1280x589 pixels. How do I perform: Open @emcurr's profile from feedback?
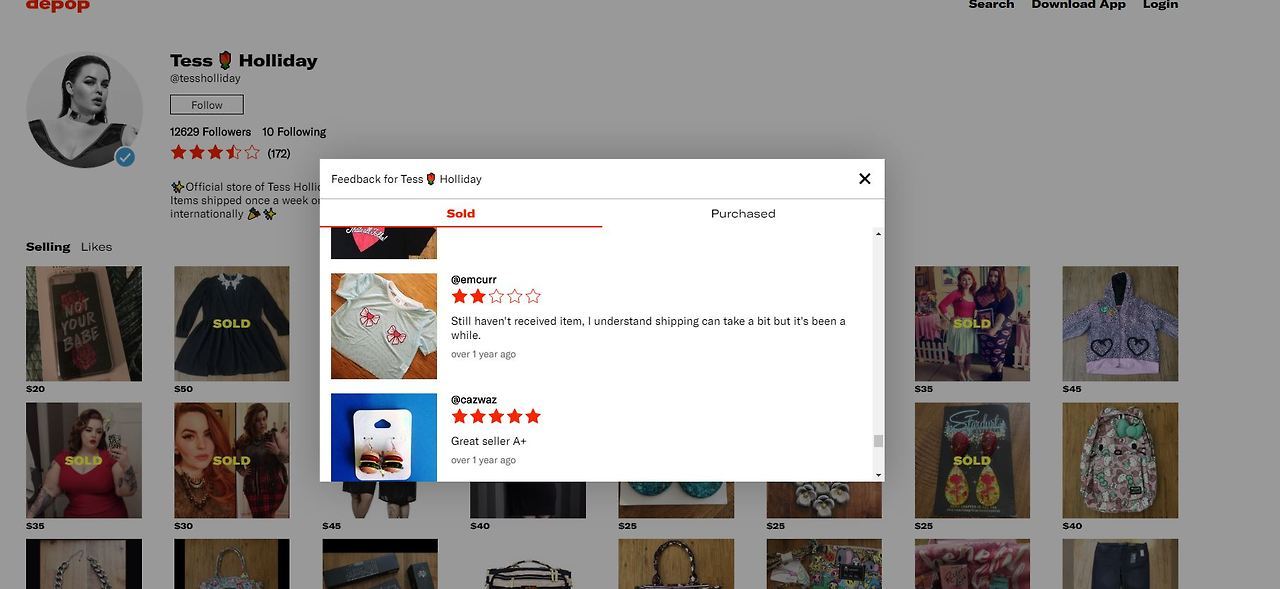[x=474, y=280]
